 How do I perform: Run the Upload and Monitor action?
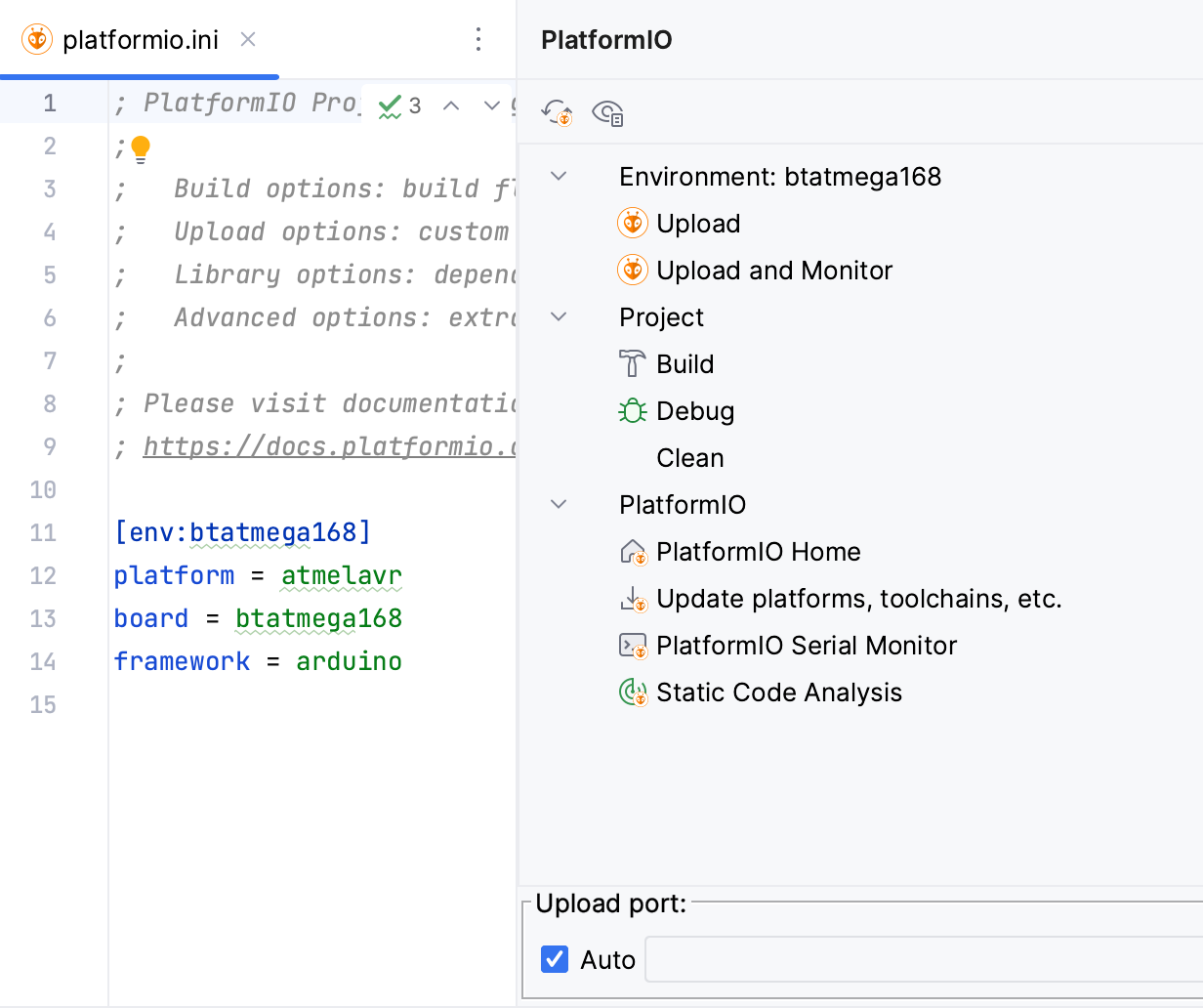point(773,271)
